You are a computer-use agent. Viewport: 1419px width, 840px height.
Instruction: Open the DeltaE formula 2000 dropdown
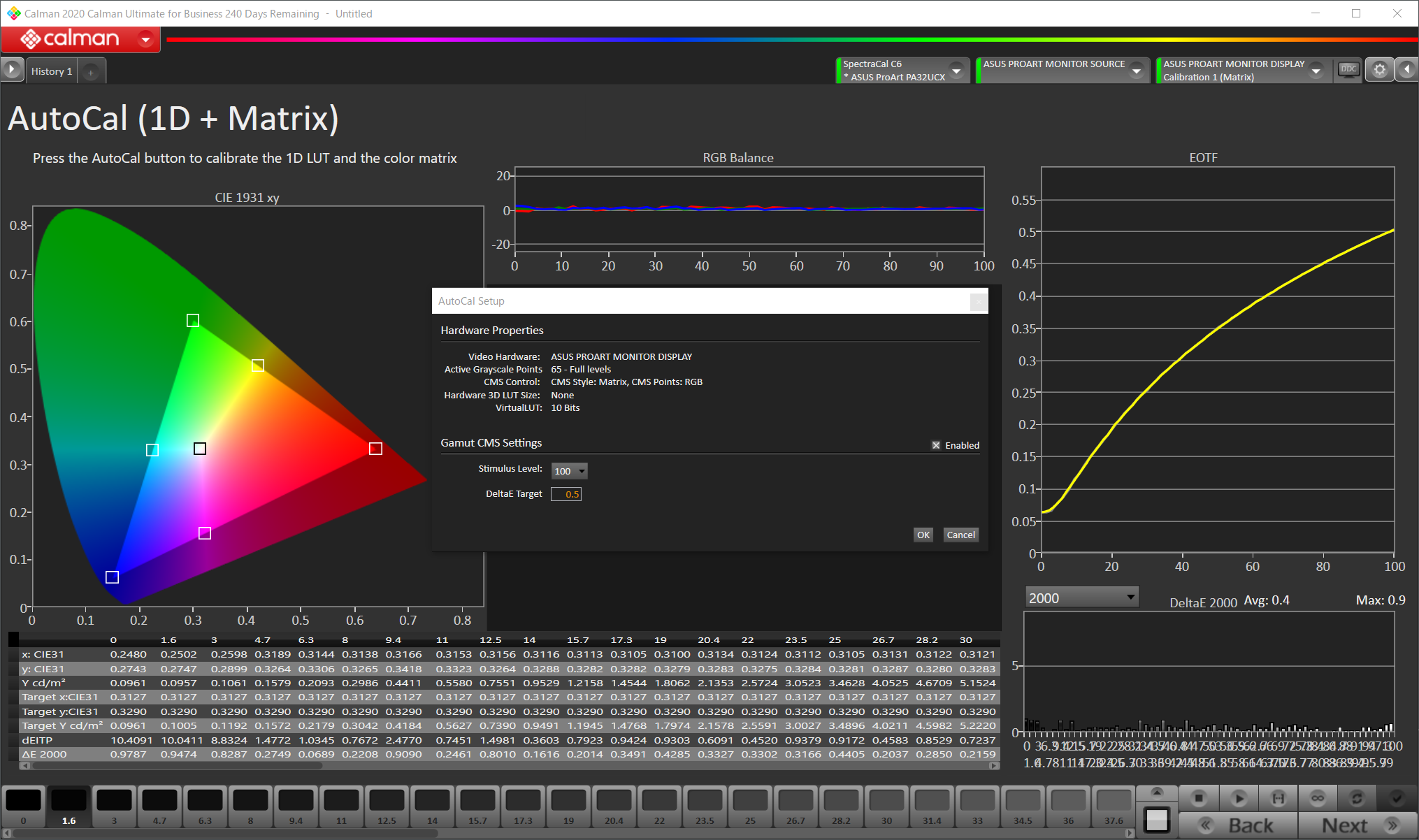1081,598
